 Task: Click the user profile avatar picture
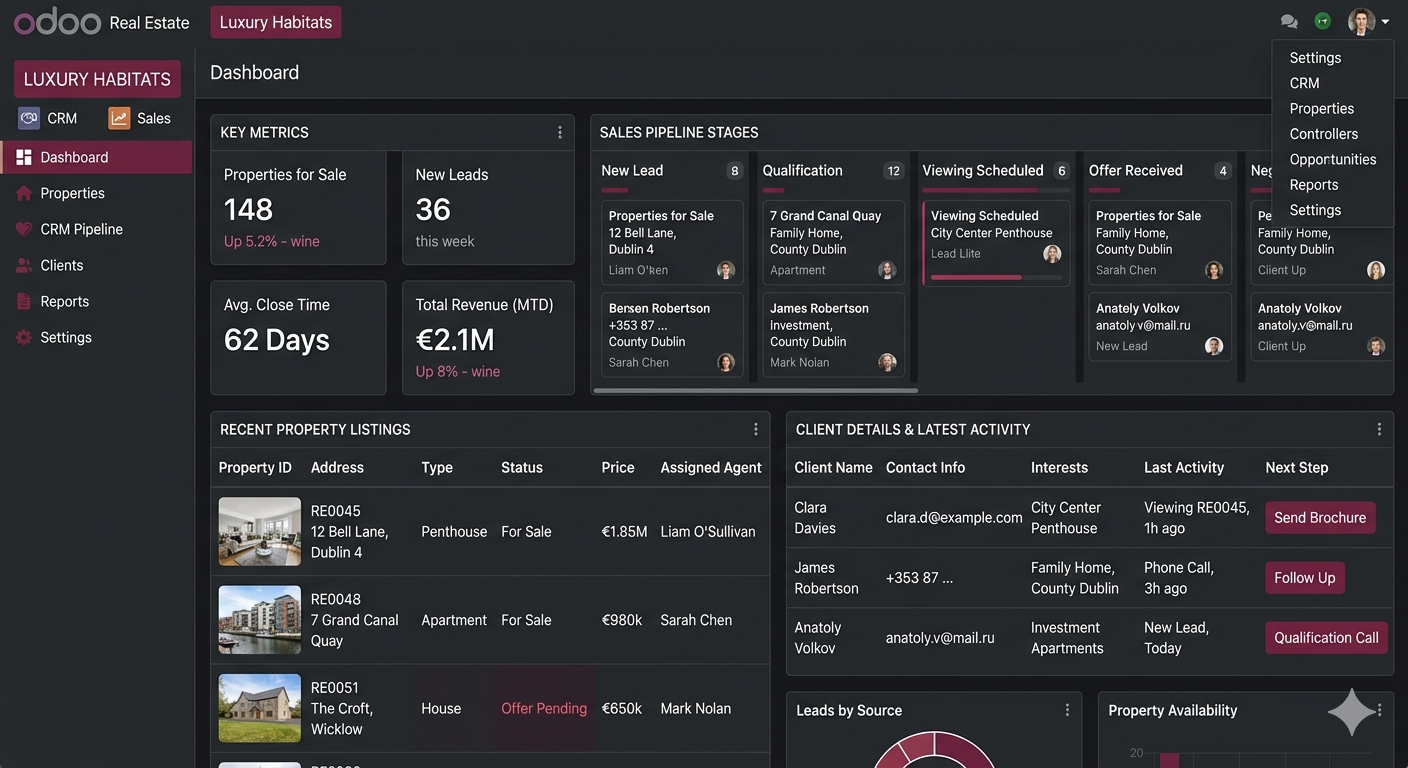(1360, 20)
